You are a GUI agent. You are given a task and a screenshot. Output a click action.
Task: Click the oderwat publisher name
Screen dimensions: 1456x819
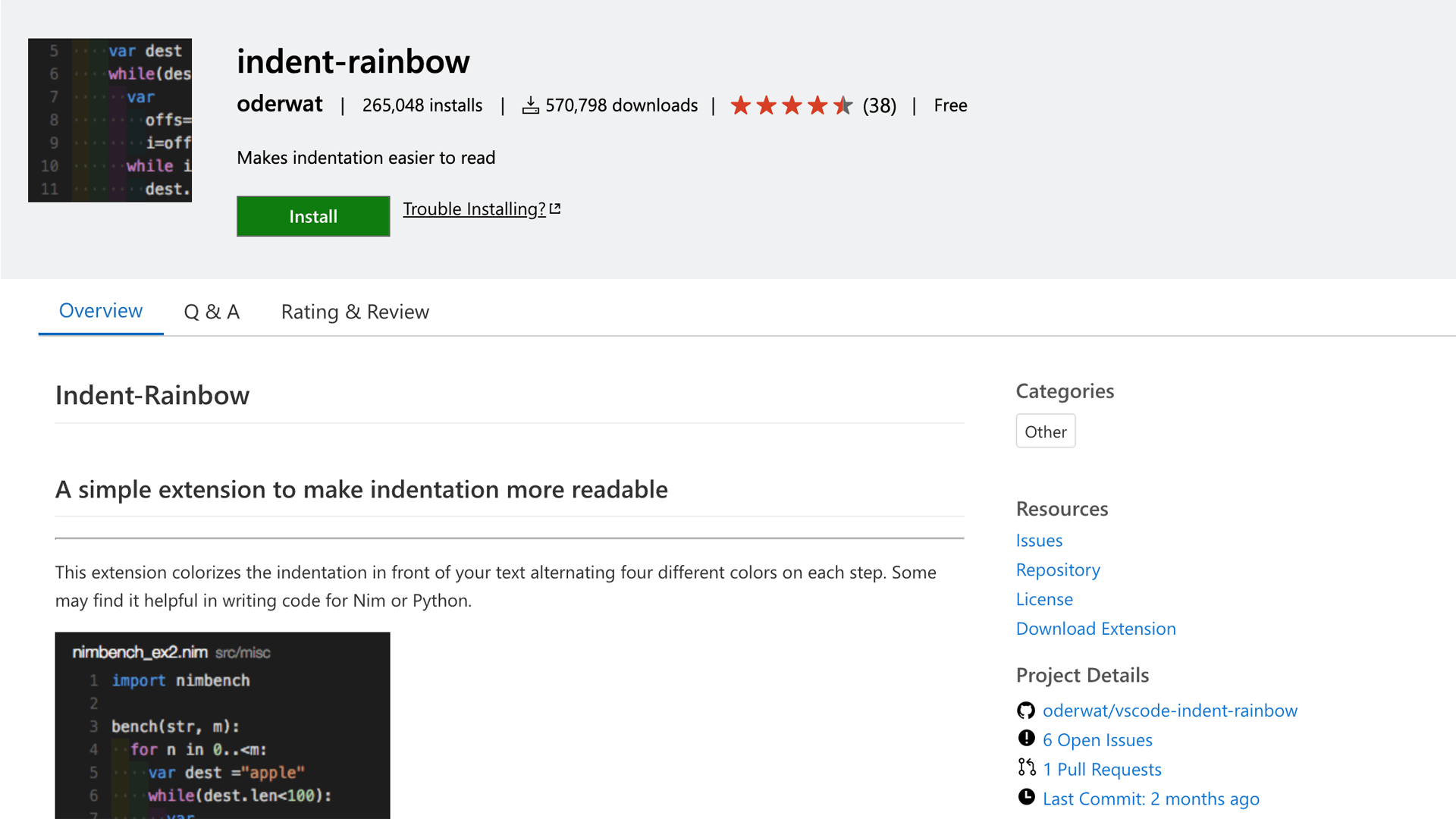(280, 104)
